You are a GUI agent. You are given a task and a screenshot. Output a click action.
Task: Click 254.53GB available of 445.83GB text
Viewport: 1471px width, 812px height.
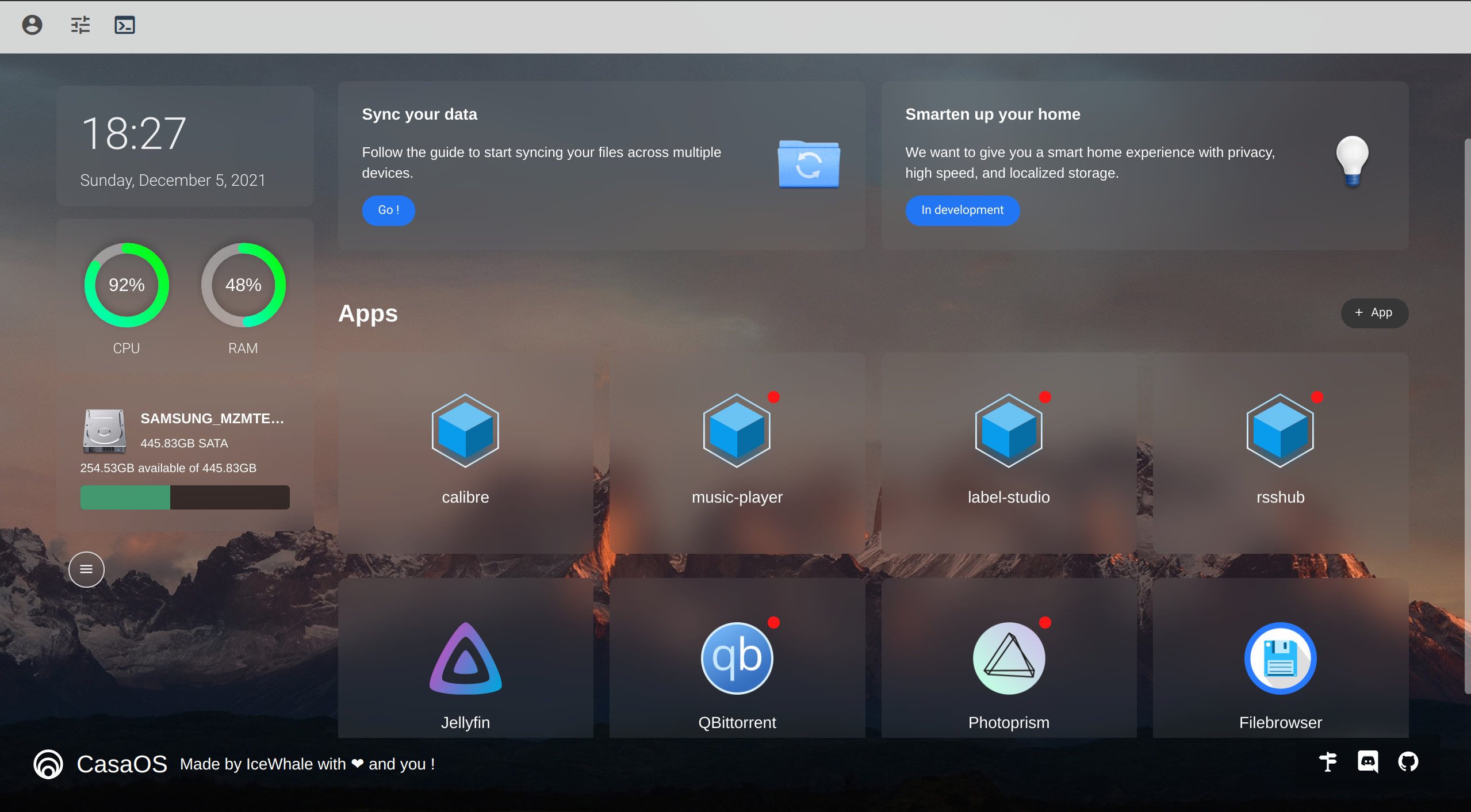168,468
